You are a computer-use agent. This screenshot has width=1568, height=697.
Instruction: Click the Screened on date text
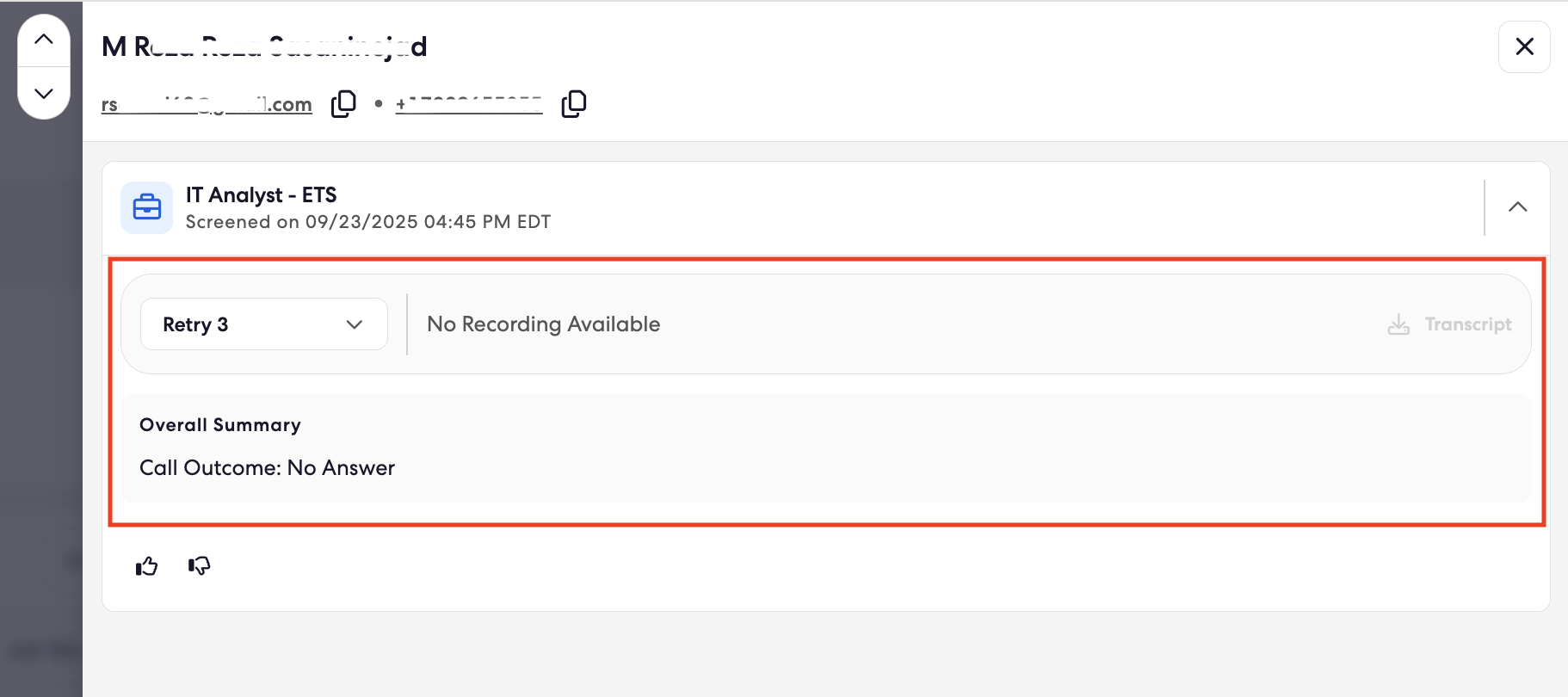368,222
